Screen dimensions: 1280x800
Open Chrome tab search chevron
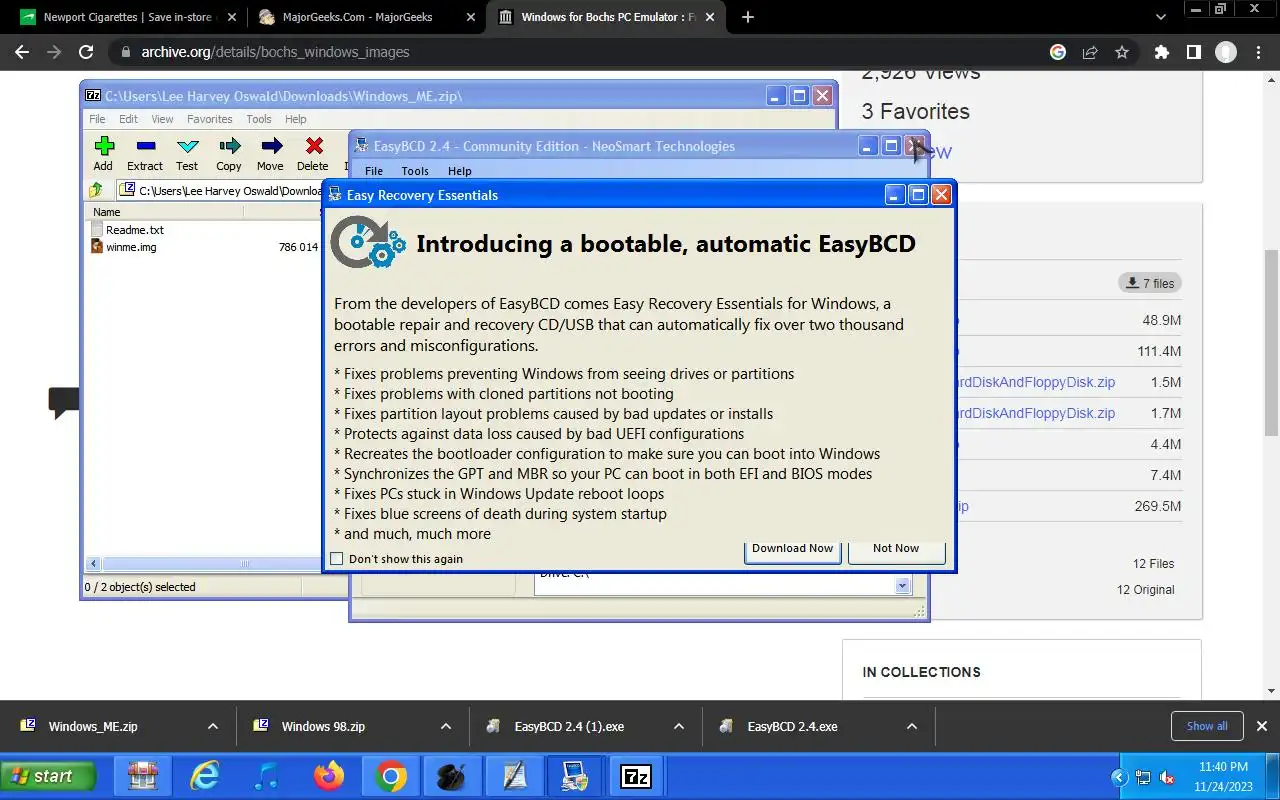[x=1161, y=17]
